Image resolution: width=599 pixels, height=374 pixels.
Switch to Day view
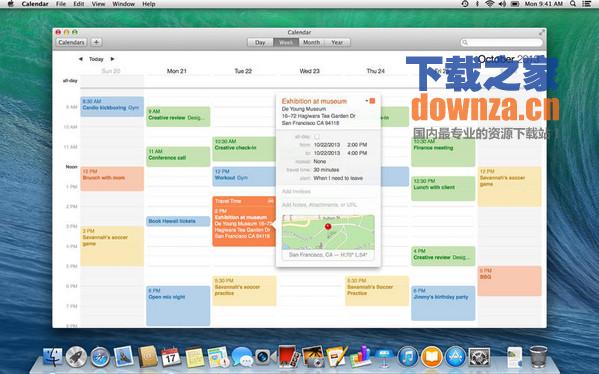coord(260,42)
